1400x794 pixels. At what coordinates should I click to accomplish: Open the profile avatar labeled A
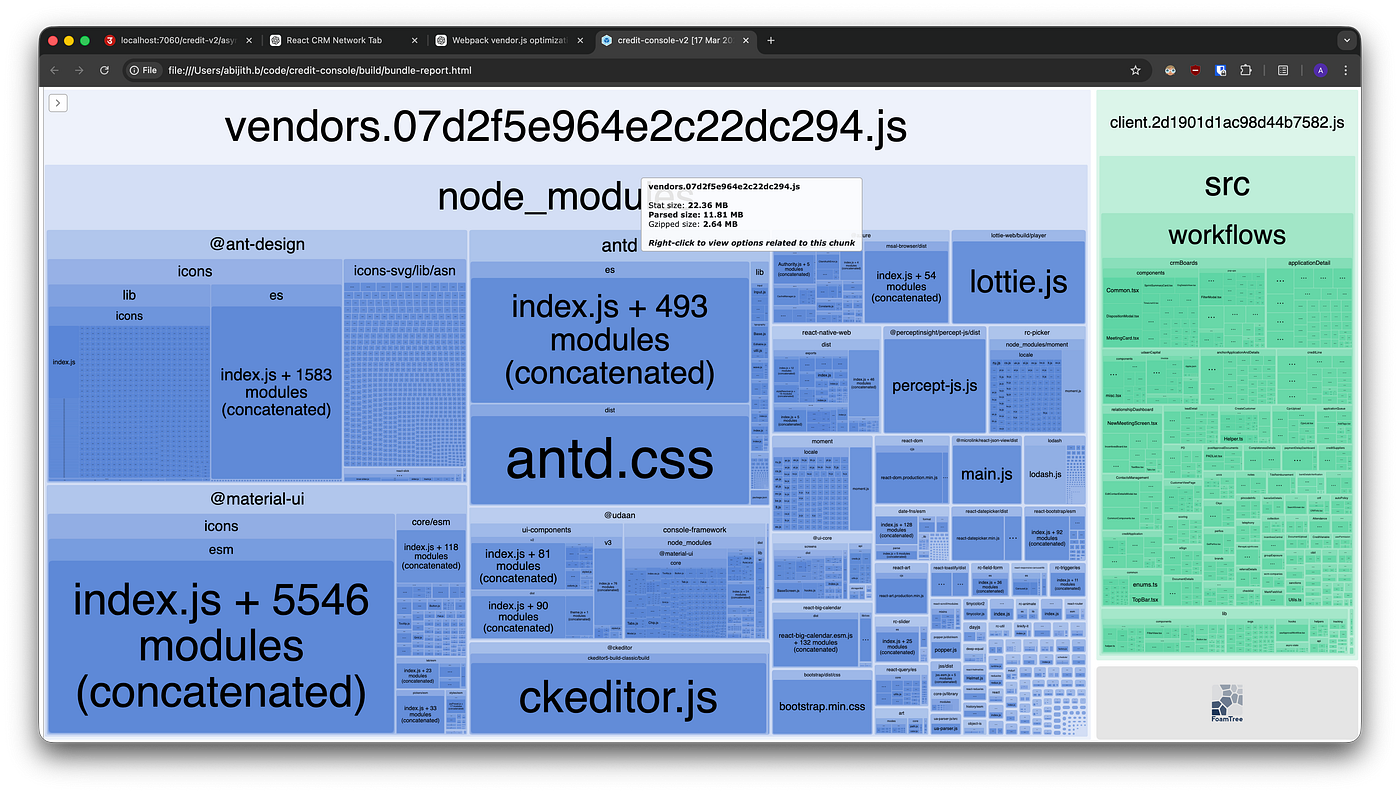pos(1320,70)
